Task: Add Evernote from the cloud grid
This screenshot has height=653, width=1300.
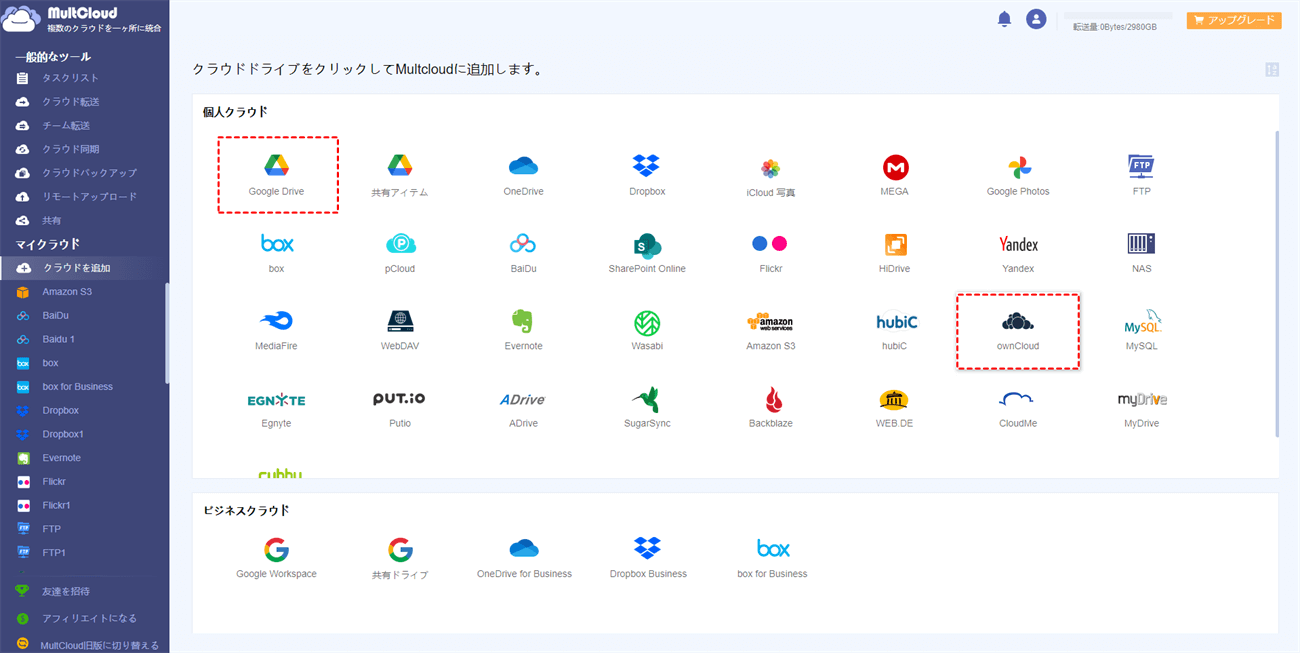Action: click(523, 330)
